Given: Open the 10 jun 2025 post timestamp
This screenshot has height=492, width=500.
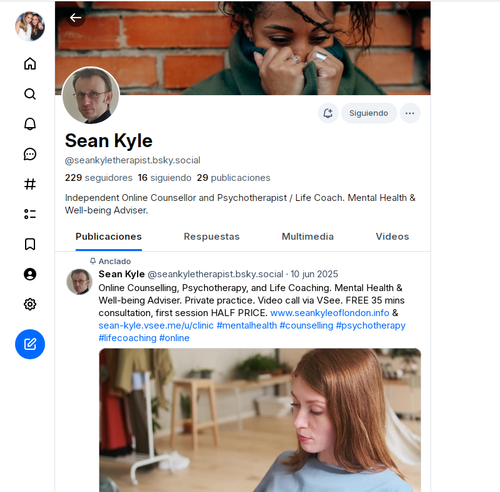Looking at the screenshot, I should tap(314, 274).
